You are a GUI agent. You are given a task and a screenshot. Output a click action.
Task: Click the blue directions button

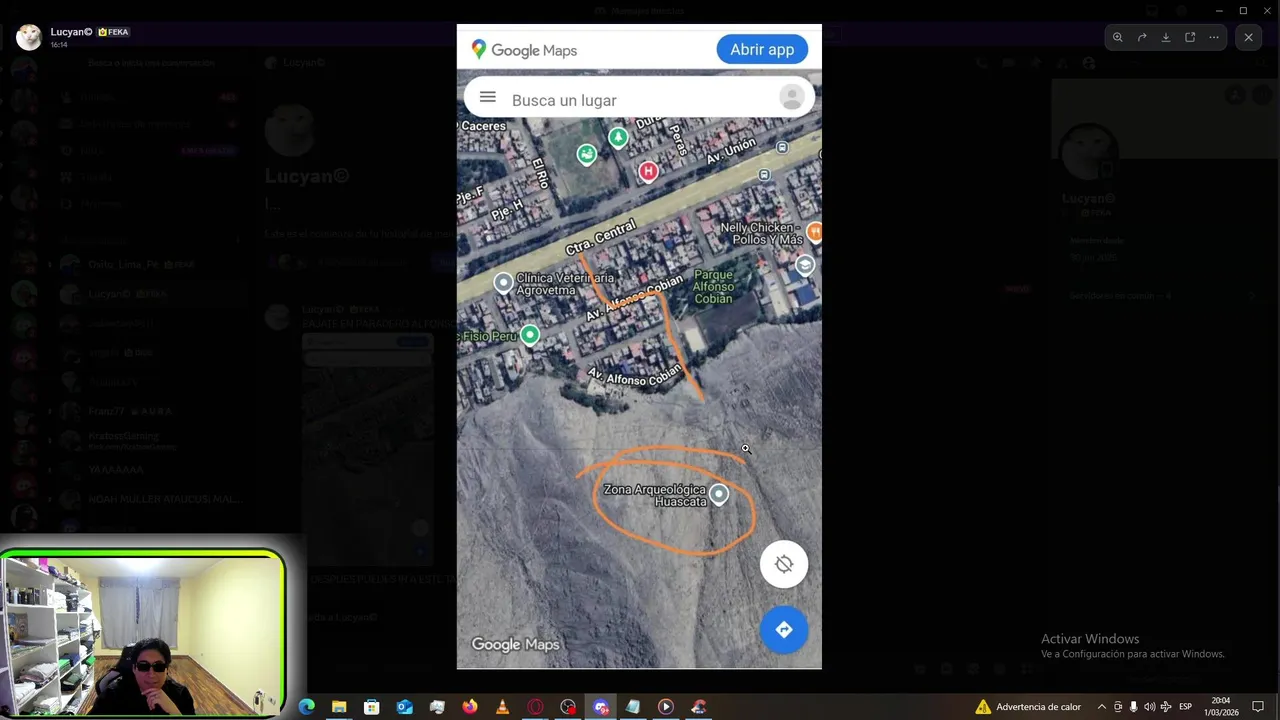click(784, 629)
